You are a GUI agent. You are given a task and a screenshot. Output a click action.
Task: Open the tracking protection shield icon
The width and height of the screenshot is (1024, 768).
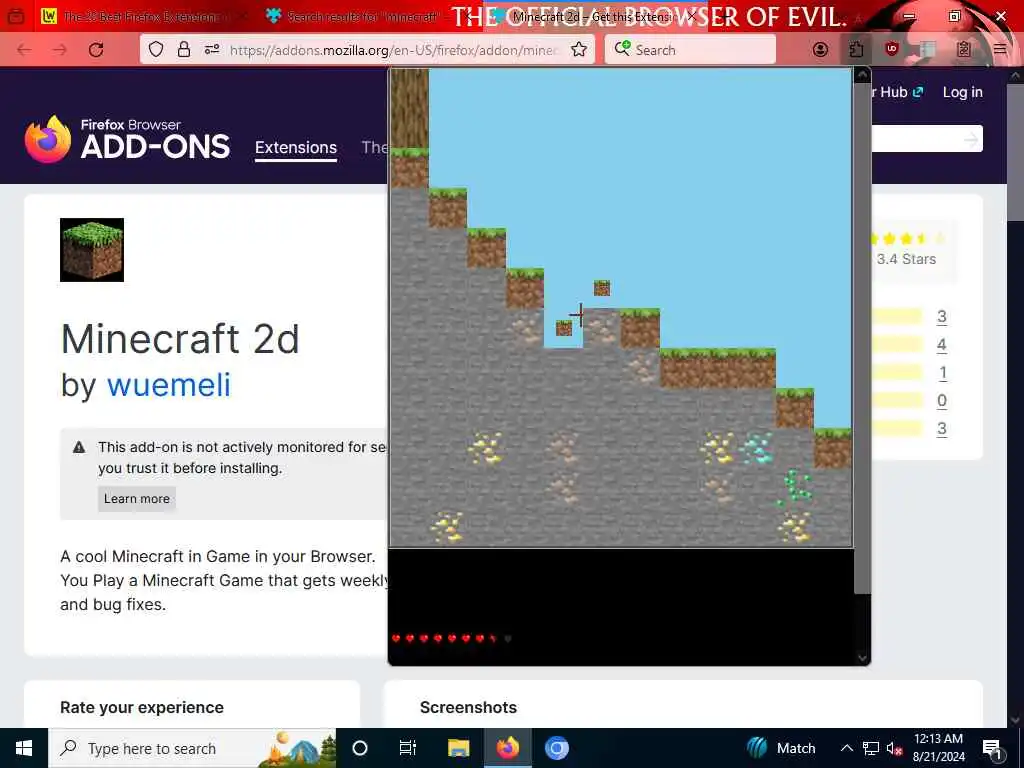[155, 50]
